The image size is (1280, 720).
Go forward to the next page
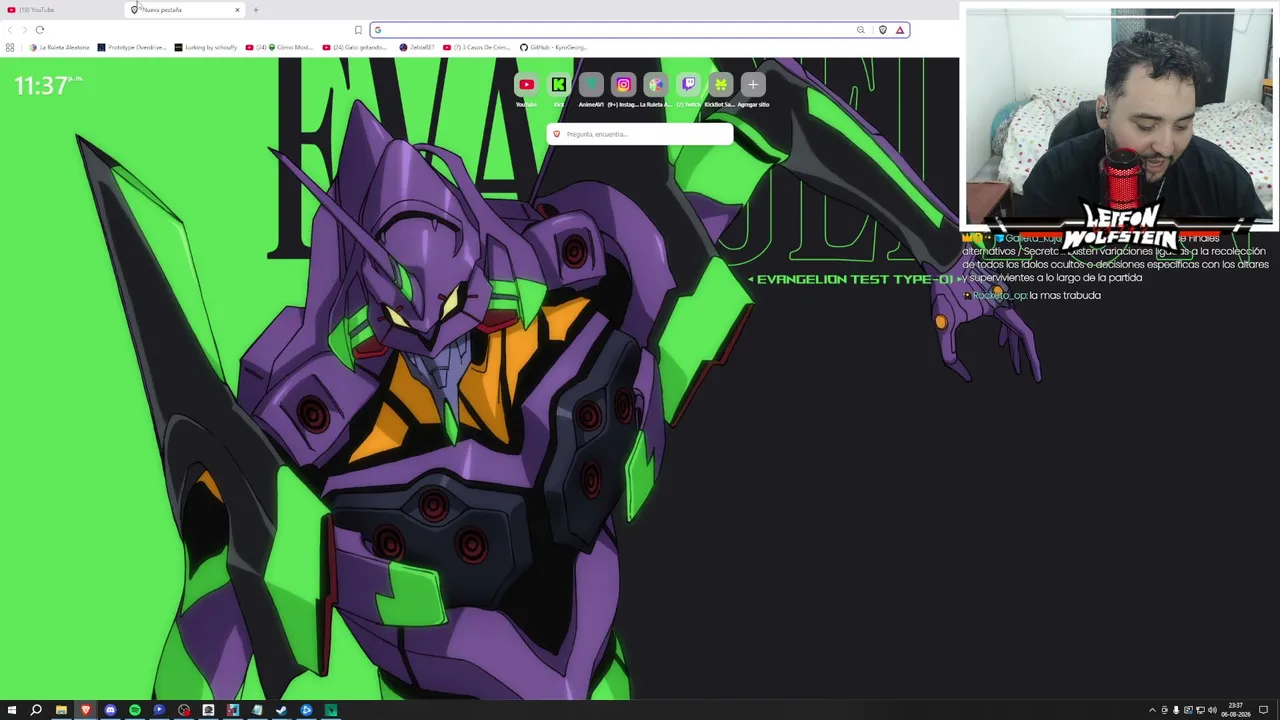(25, 30)
